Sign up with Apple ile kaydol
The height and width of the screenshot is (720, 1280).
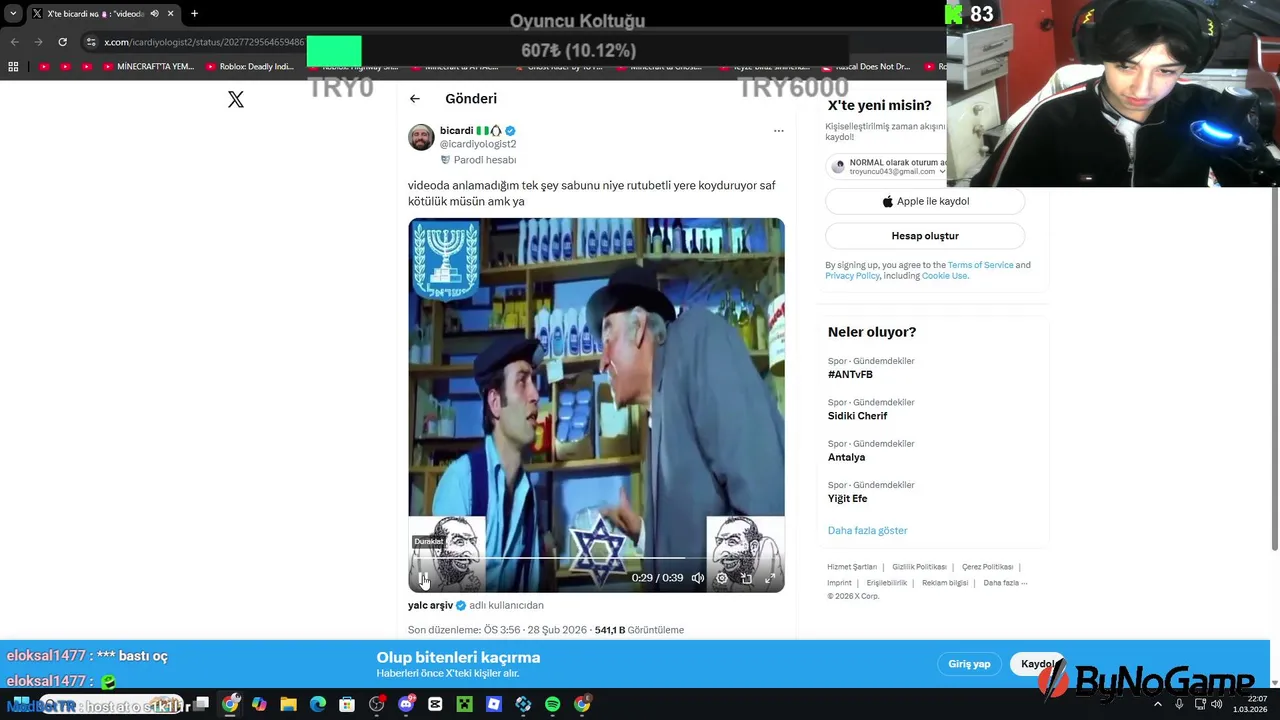(925, 201)
